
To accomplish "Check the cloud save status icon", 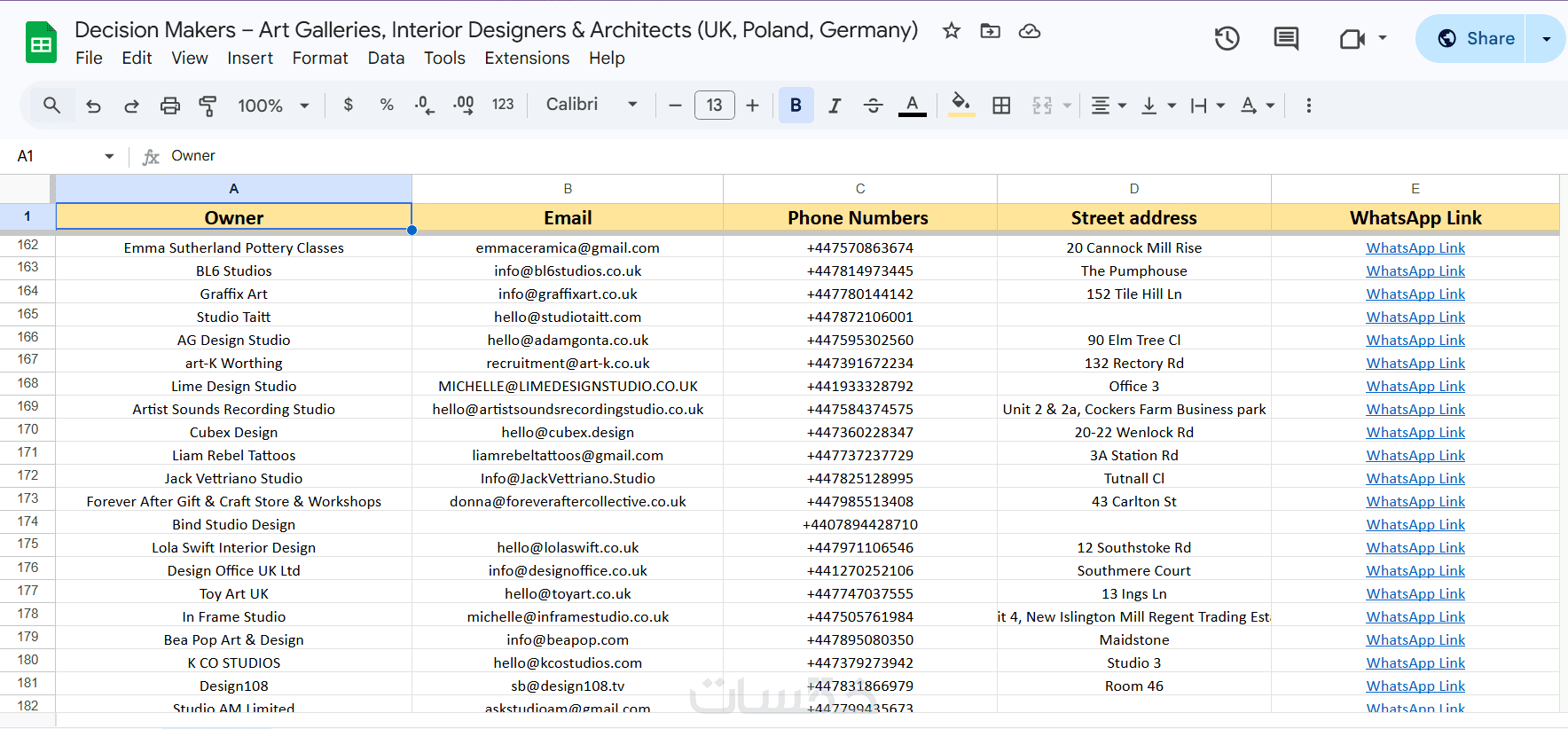I will (1029, 31).
